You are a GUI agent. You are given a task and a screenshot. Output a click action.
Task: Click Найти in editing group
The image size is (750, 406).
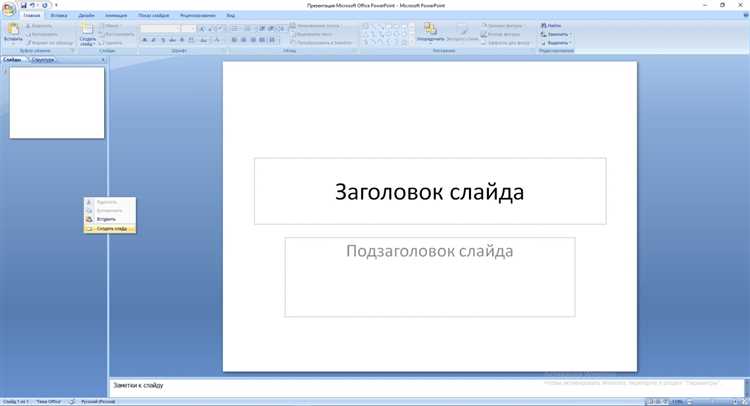pos(551,25)
